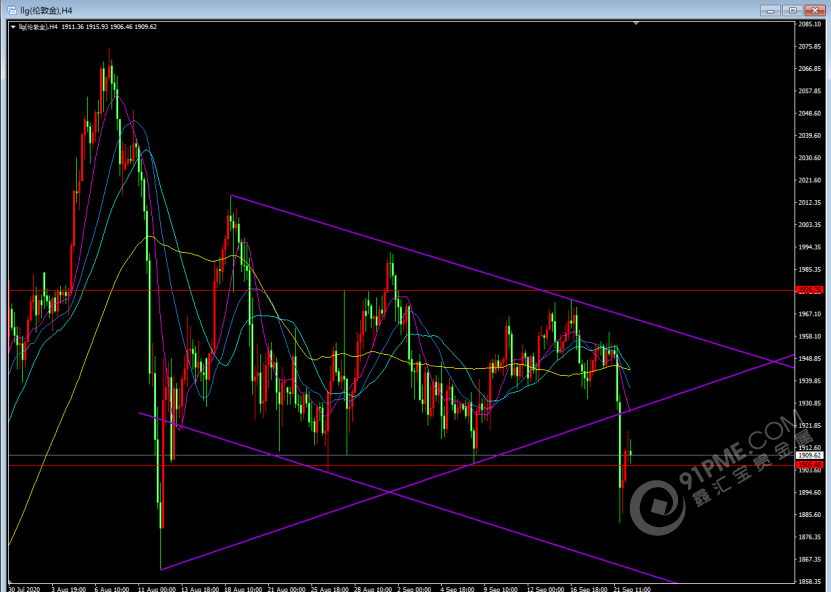Click the OHLC values text in chart header
Screen dimensions: 831x592
point(108,27)
